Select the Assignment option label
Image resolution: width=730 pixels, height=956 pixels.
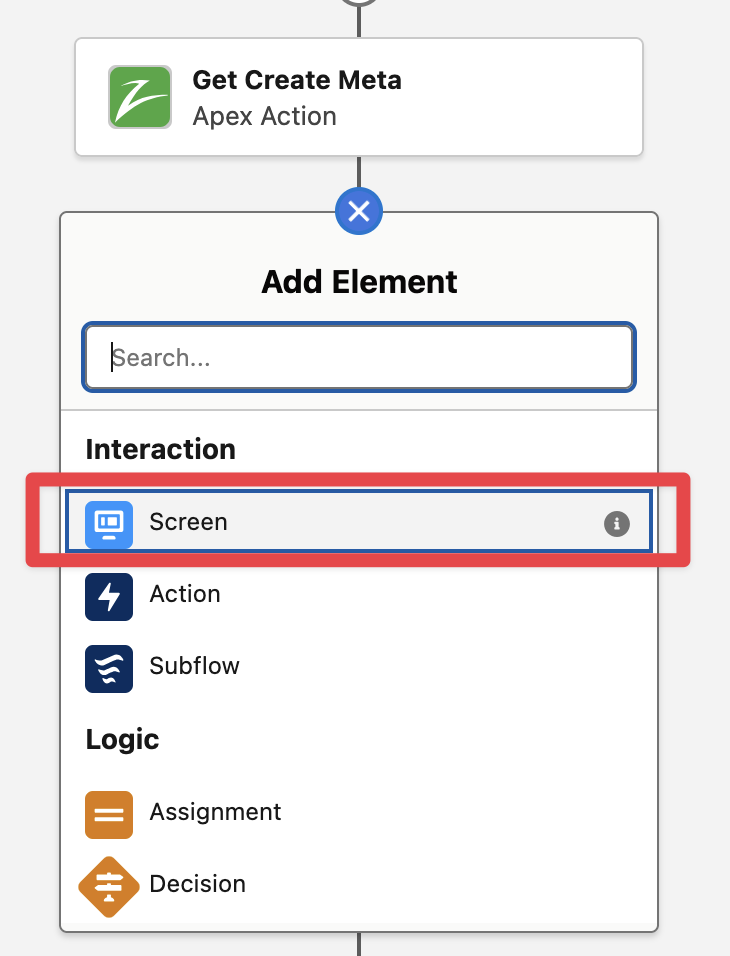tap(215, 812)
